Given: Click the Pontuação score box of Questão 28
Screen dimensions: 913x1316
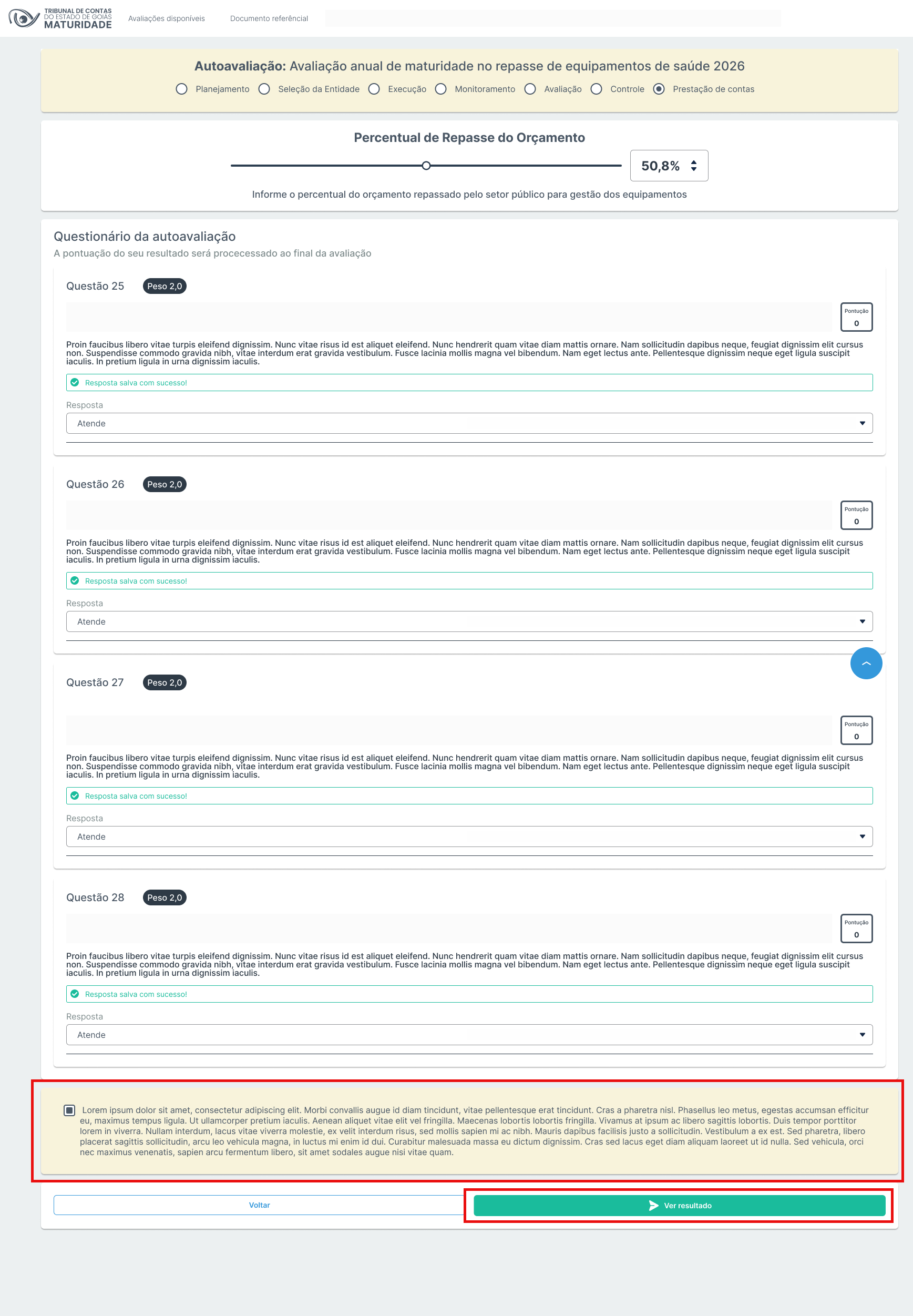Looking at the screenshot, I should (856, 928).
